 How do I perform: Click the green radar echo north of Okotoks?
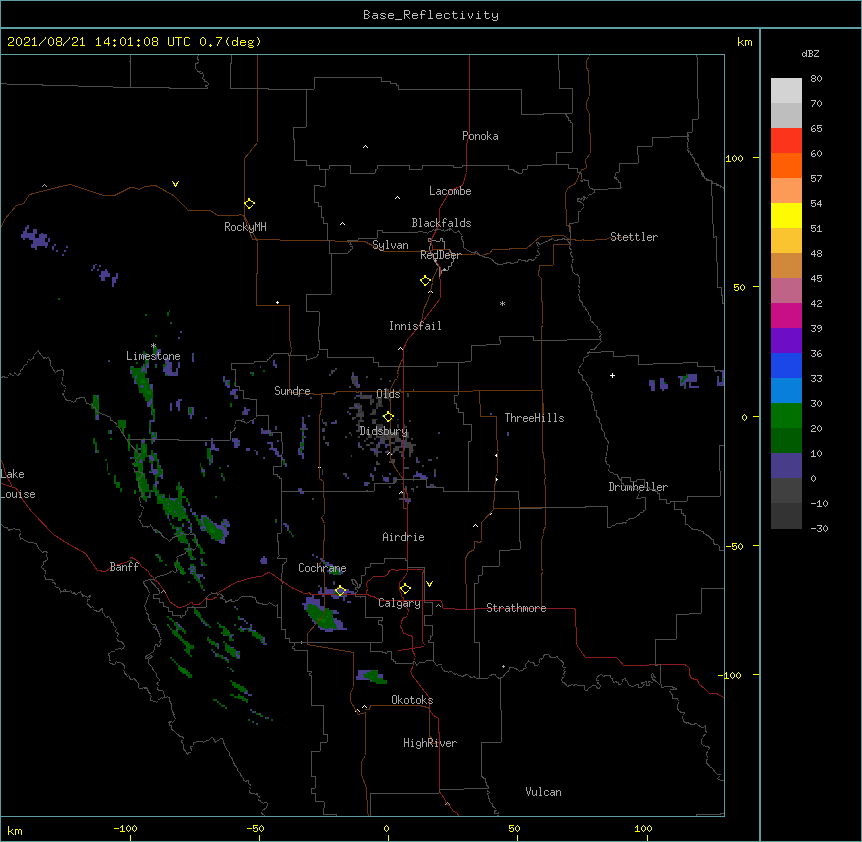372,677
